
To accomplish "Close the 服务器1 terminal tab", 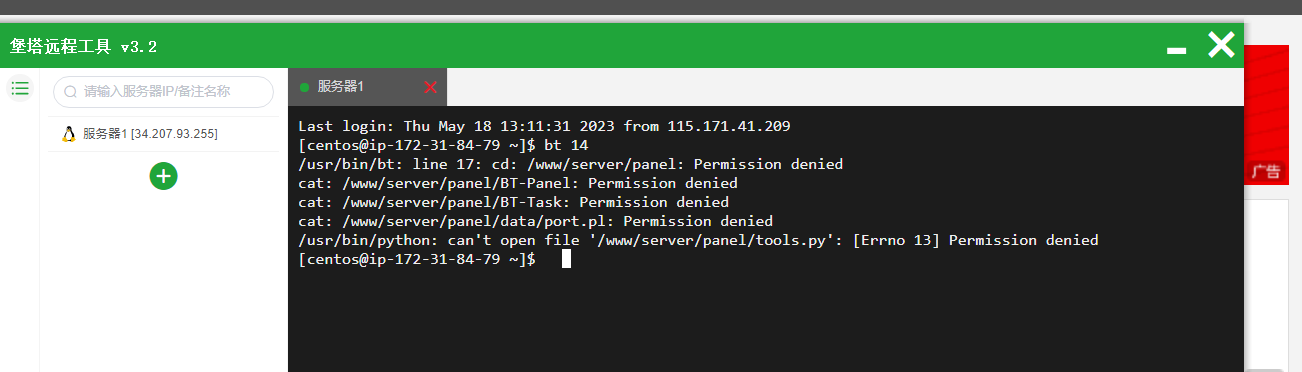I will coord(431,87).
